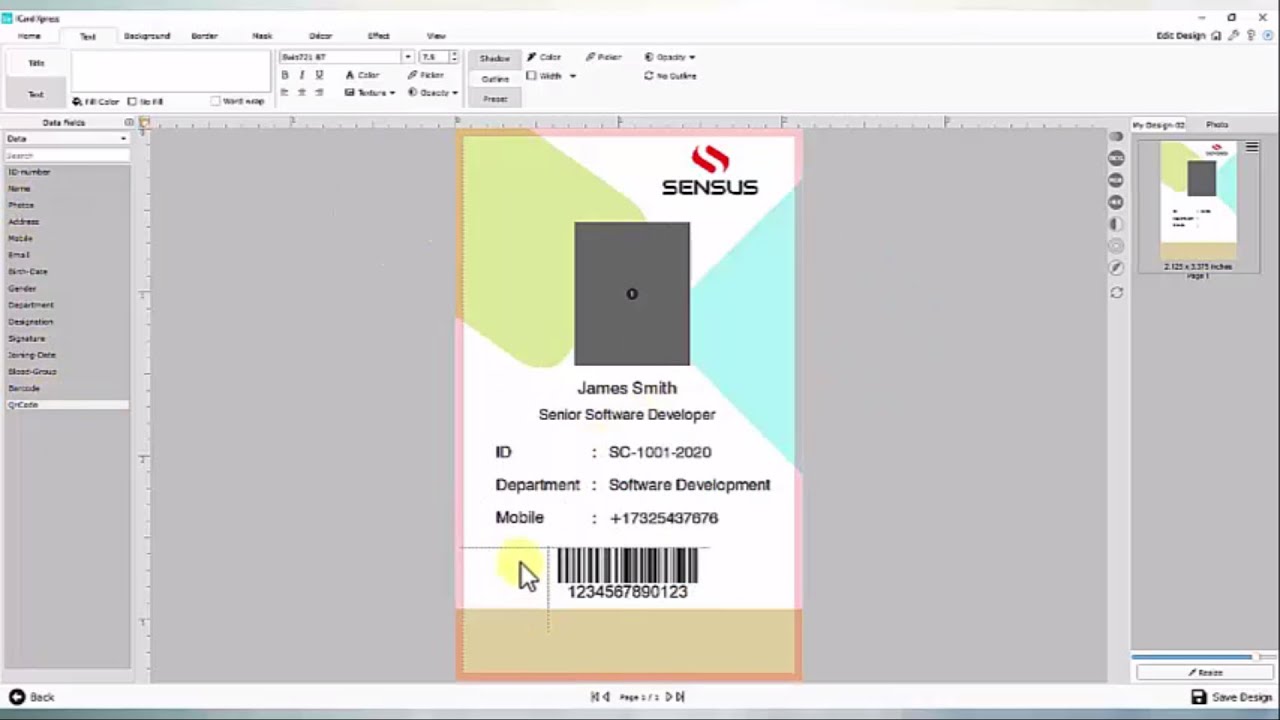Enable the No Fill checkbox
Screen dimensions: 1280x720
click(132, 101)
